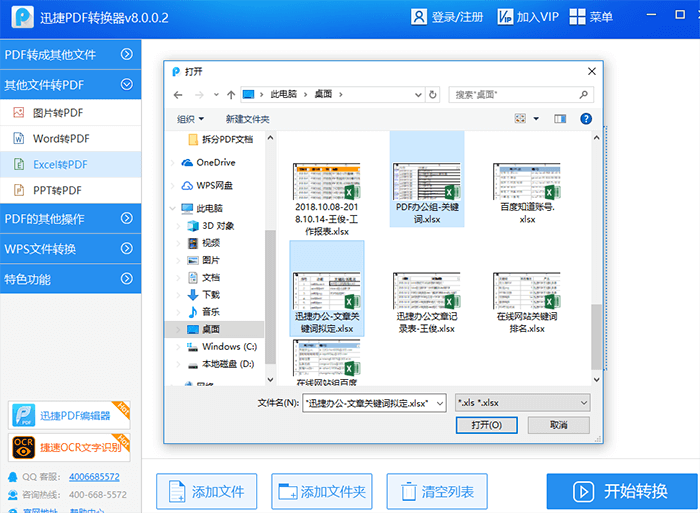Screen dimensions: 700x513
Task: Select 3D 对象 folder
Action: click(211, 225)
